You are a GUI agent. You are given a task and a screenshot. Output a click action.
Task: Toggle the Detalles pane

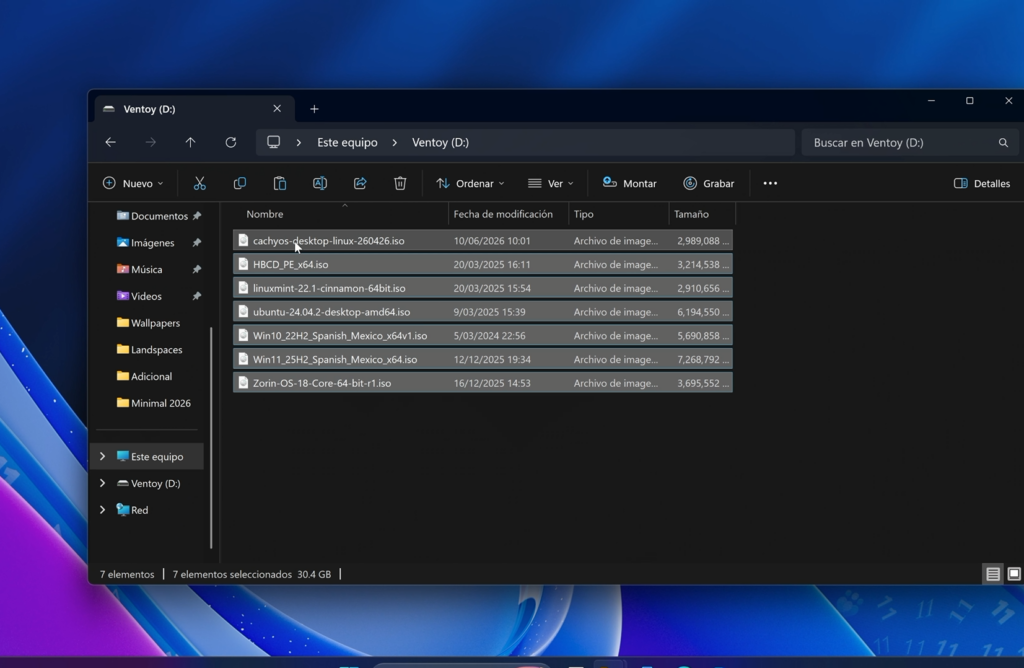click(982, 183)
